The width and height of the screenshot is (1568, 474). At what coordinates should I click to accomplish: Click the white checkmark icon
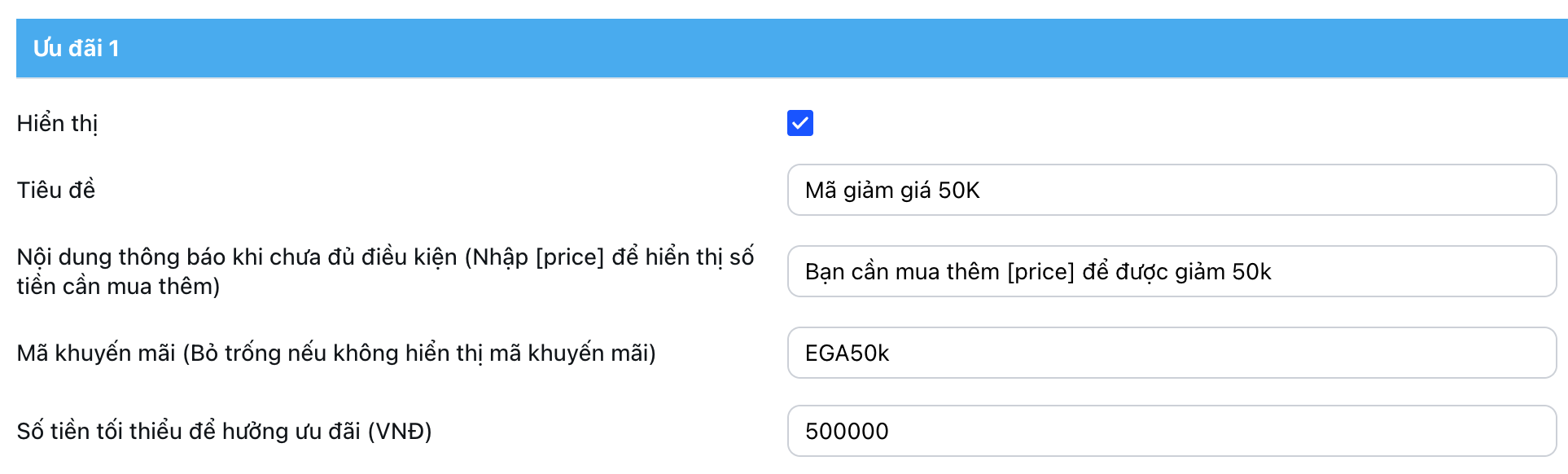pyautogui.click(x=799, y=123)
